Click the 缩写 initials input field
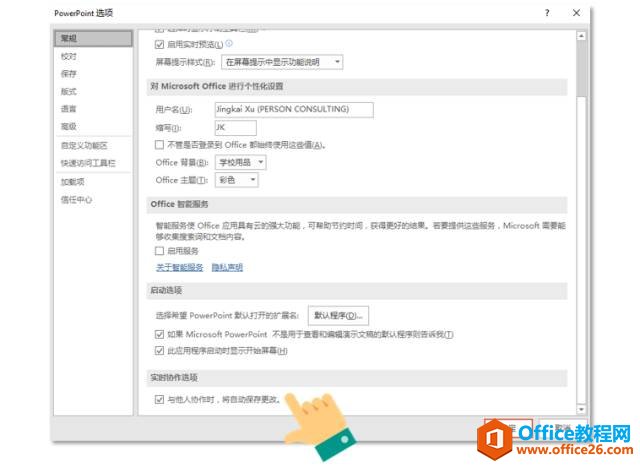 click(236, 127)
